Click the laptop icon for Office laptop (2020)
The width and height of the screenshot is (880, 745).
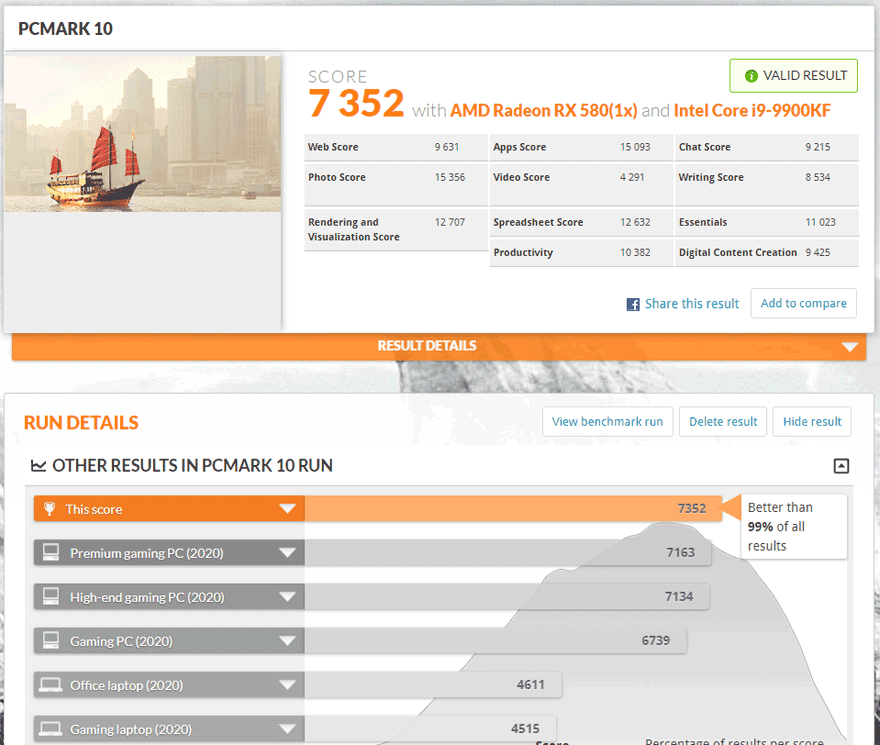pyautogui.click(x=51, y=684)
